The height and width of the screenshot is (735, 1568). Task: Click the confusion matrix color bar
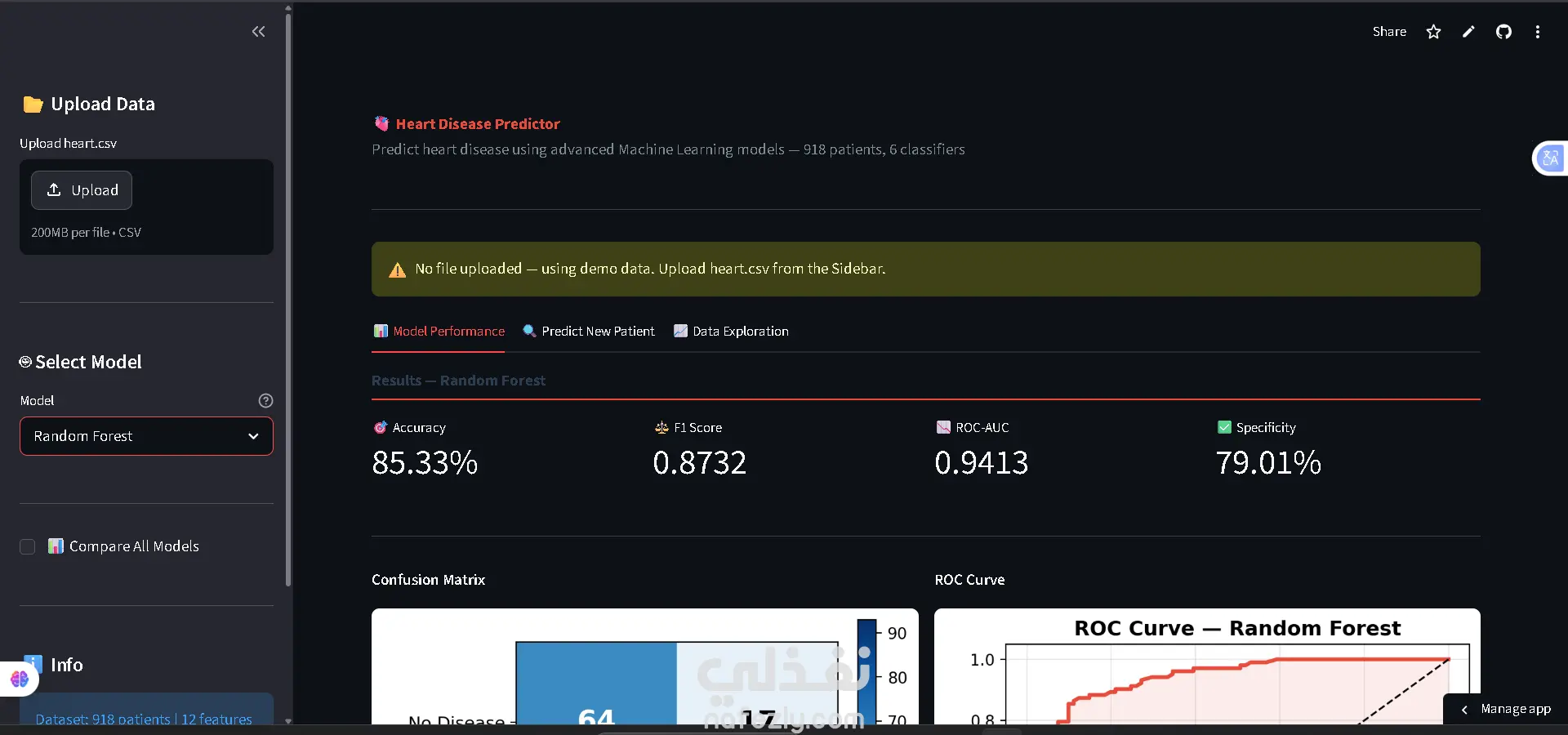pos(866,671)
